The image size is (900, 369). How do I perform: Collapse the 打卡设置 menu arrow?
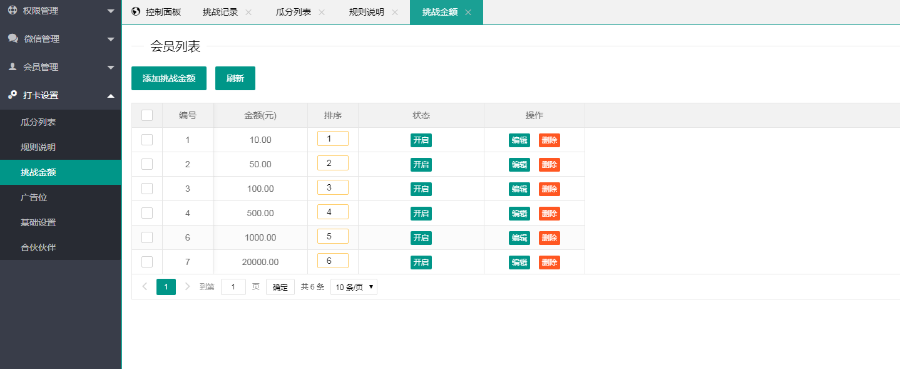(111, 95)
